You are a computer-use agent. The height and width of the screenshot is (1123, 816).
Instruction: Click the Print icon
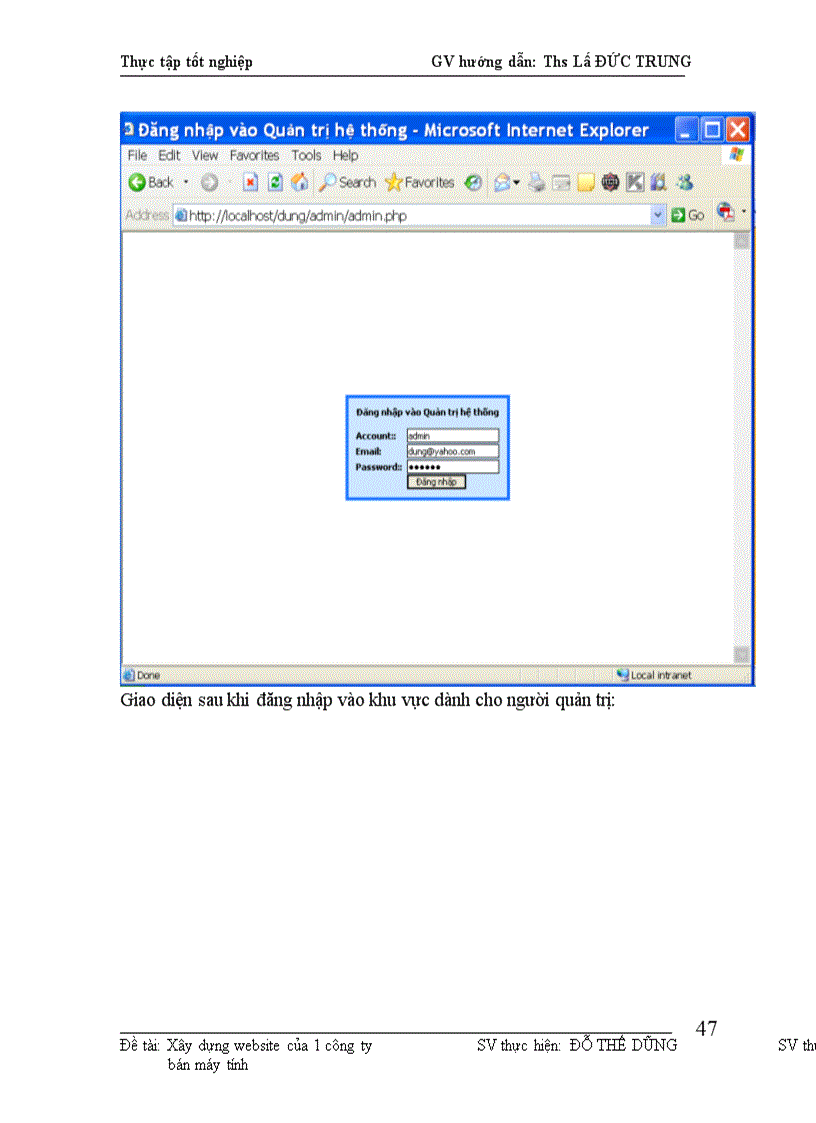(x=536, y=182)
